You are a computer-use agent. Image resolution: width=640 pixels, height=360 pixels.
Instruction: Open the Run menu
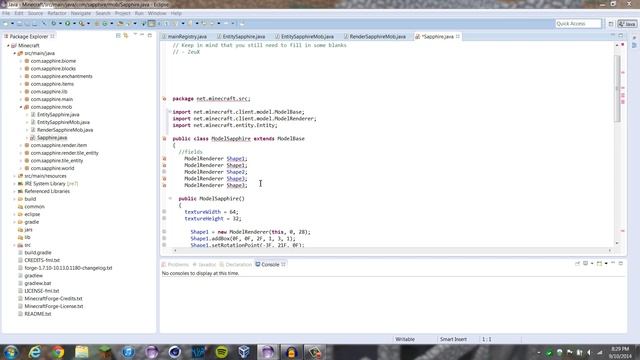click(x=139, y=13)
